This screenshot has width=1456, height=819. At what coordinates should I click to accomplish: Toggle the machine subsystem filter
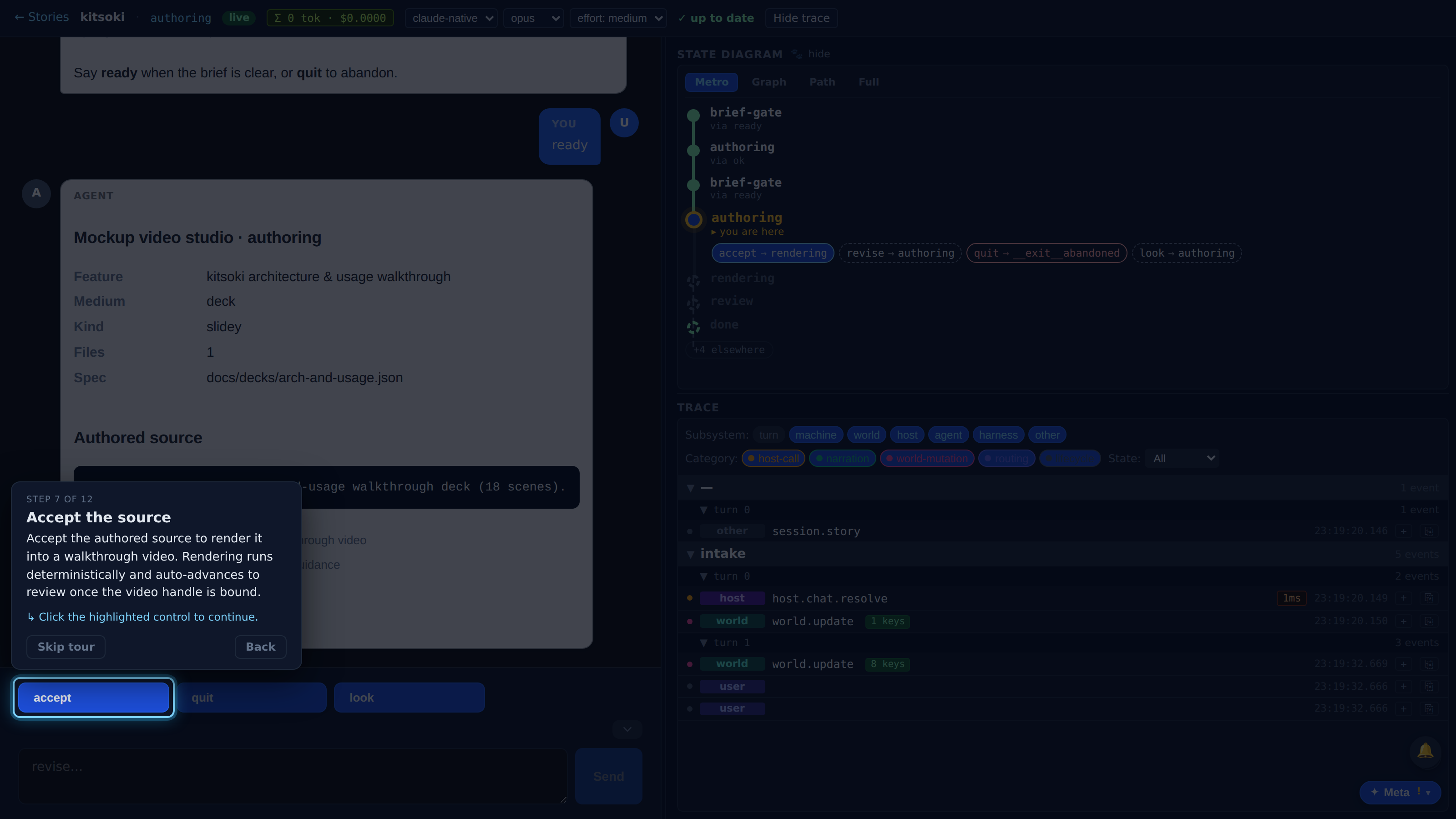(816, 435)
